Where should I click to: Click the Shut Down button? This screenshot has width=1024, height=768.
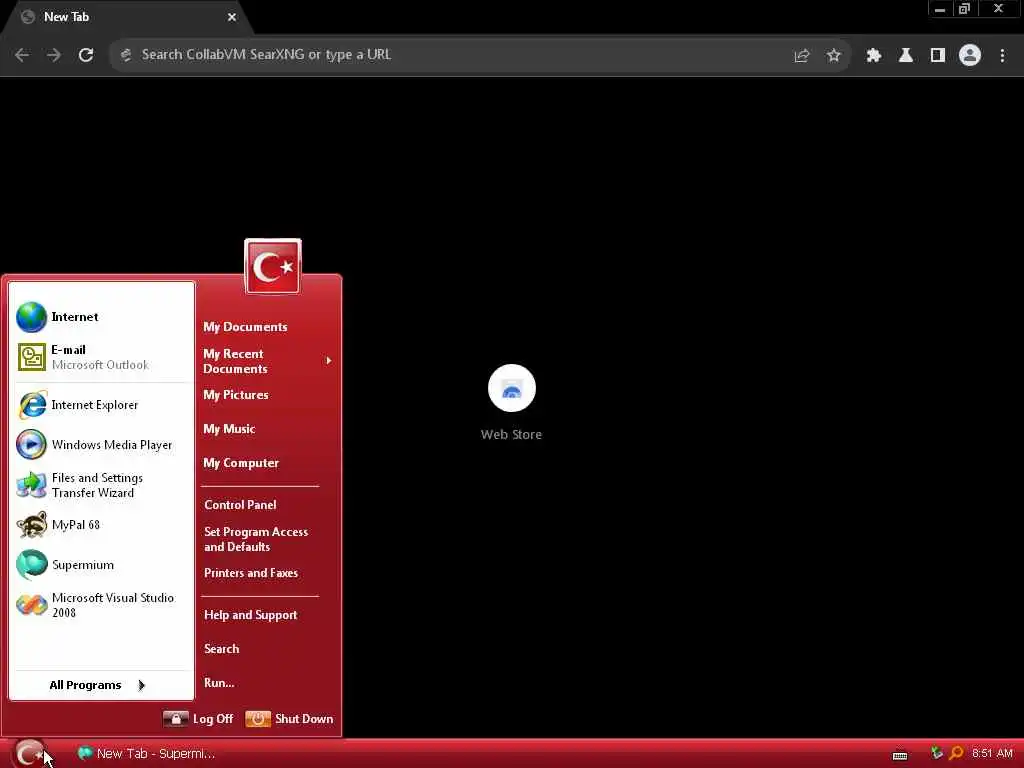pos(289,719)
